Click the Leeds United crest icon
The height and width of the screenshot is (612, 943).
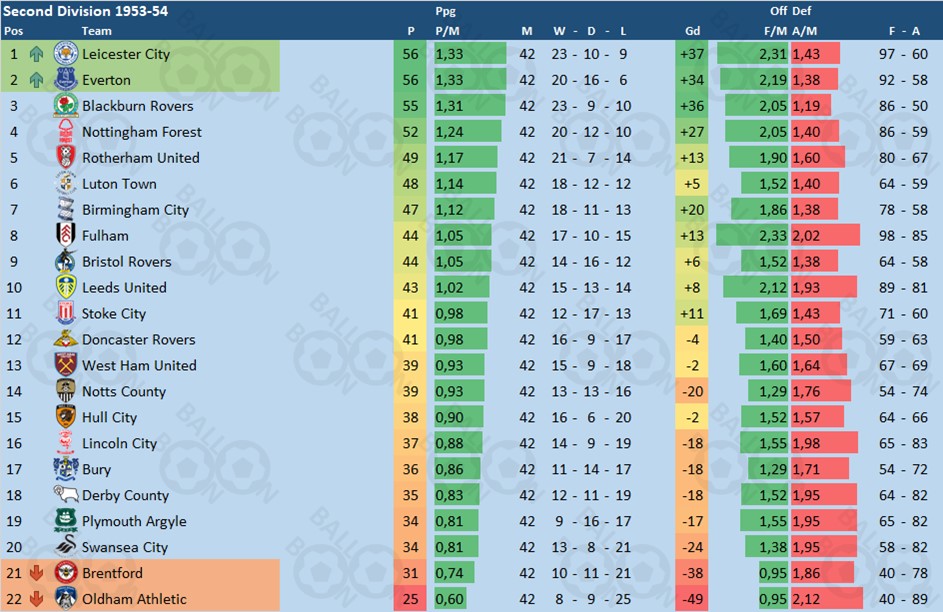click(x=66, y=287)
